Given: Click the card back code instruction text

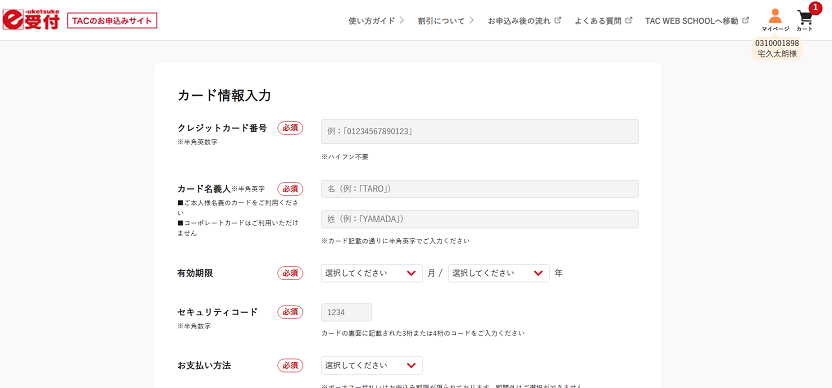Looking at the screenshot, I should pos(422,333).
